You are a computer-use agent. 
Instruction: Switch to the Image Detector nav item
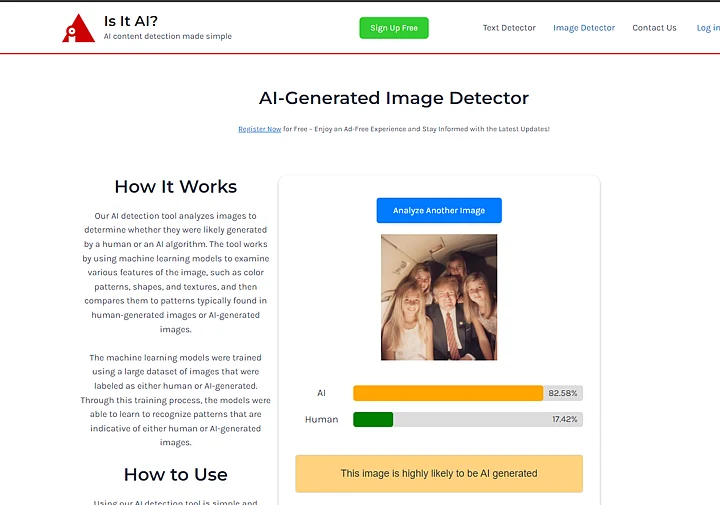584,28
